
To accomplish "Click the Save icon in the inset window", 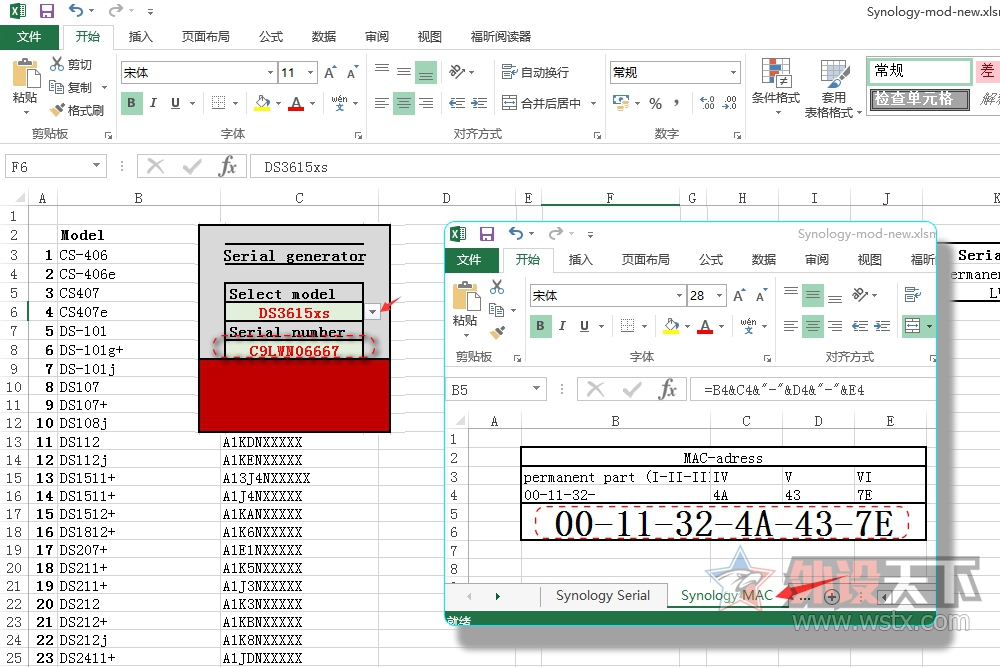I will click(487, 234).
